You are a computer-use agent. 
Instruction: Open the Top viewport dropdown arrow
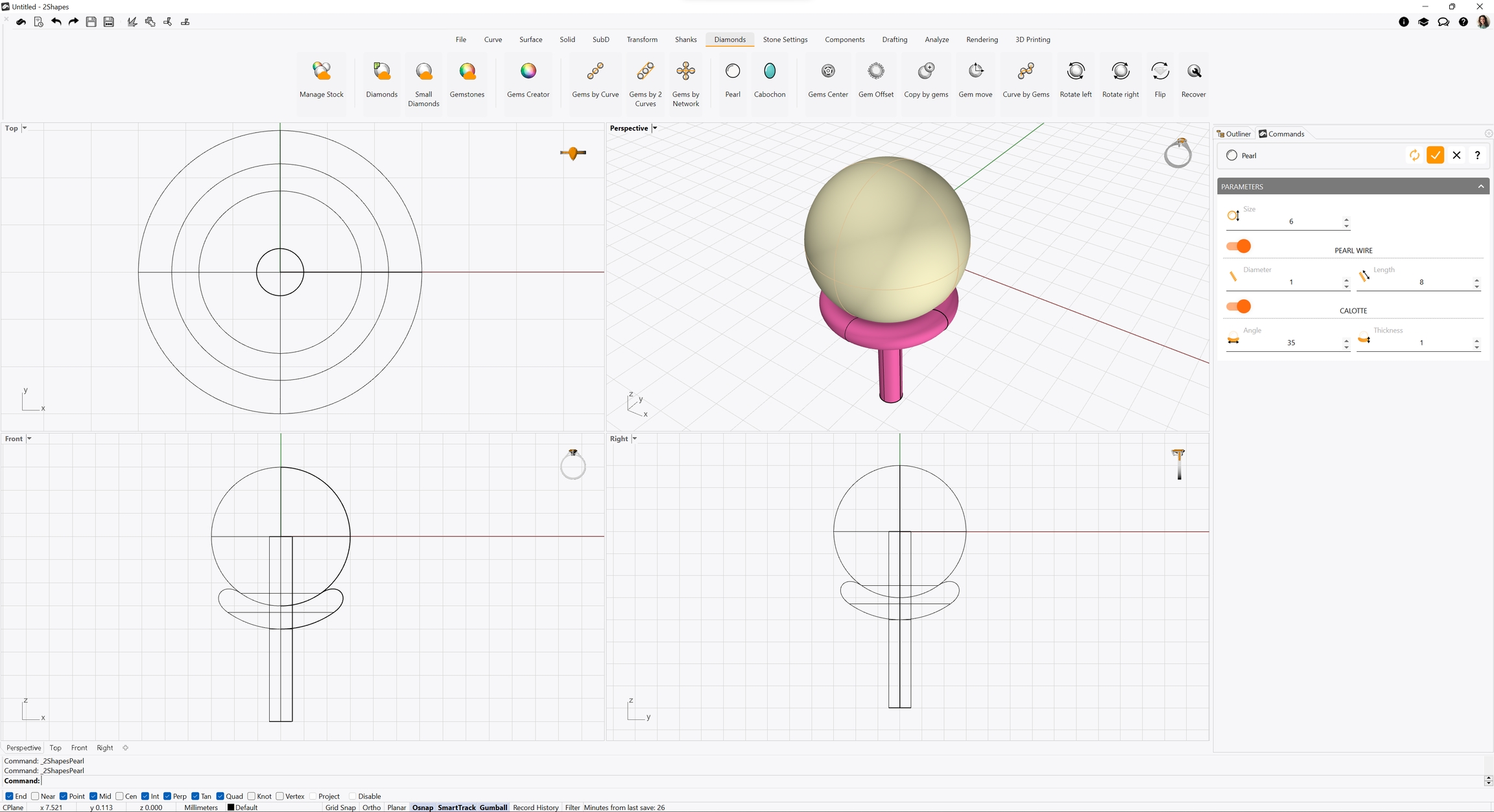[x=25, y=128]
